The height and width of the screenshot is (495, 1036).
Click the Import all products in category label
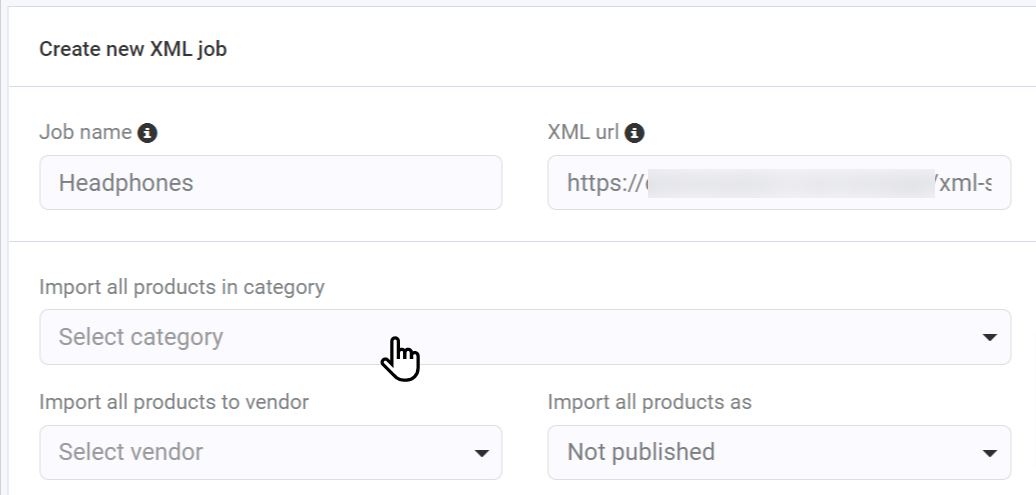[182, 287]
